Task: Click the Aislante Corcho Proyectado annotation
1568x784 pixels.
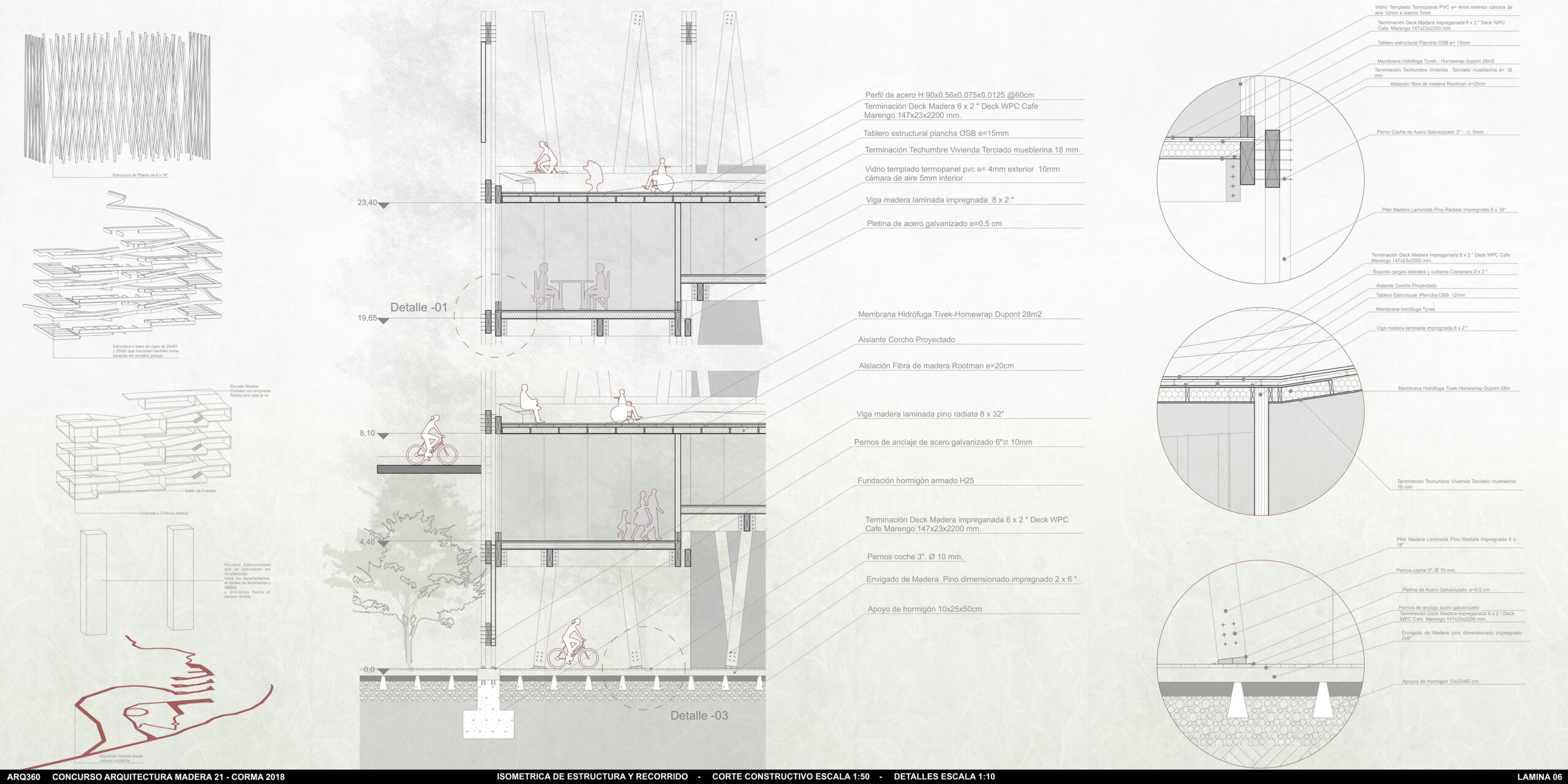Action: point(906,340)
